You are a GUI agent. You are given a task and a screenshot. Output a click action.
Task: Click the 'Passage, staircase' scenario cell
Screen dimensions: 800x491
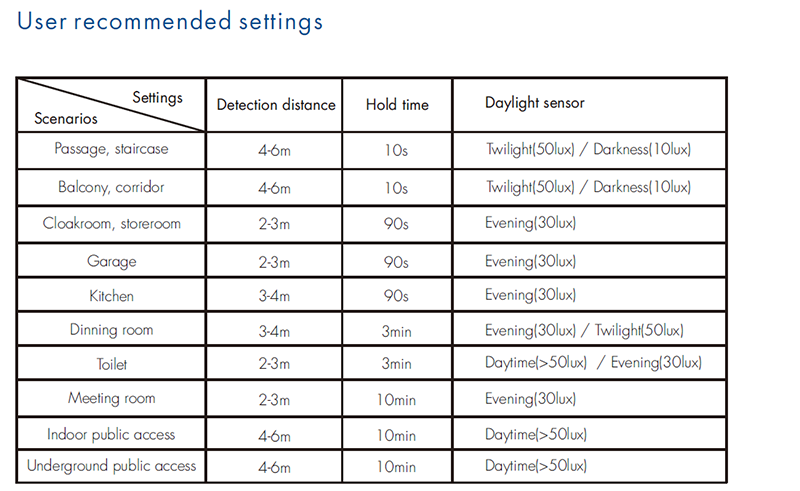pyautogui.click(x=111, y=149)
